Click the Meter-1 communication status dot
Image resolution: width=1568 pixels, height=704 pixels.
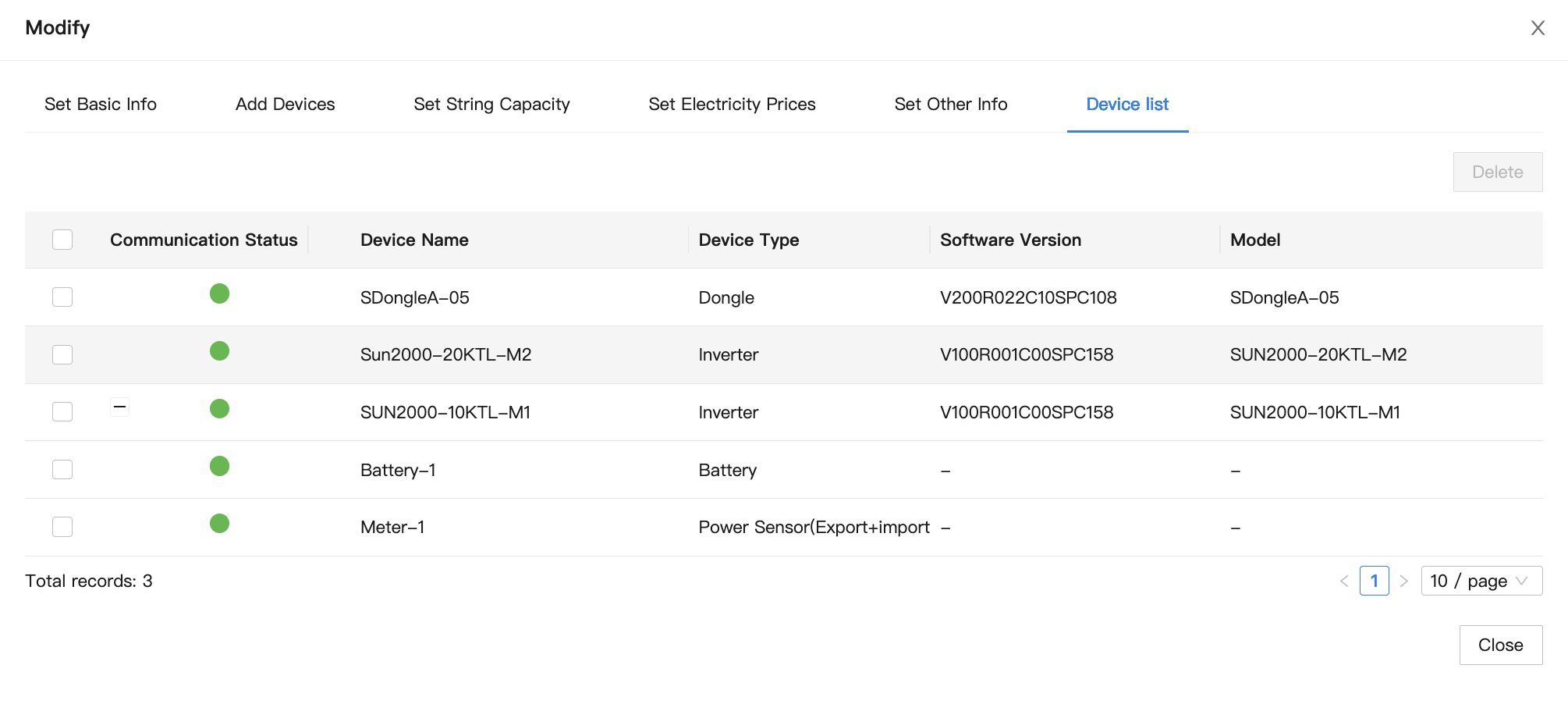tap(219, 523)
